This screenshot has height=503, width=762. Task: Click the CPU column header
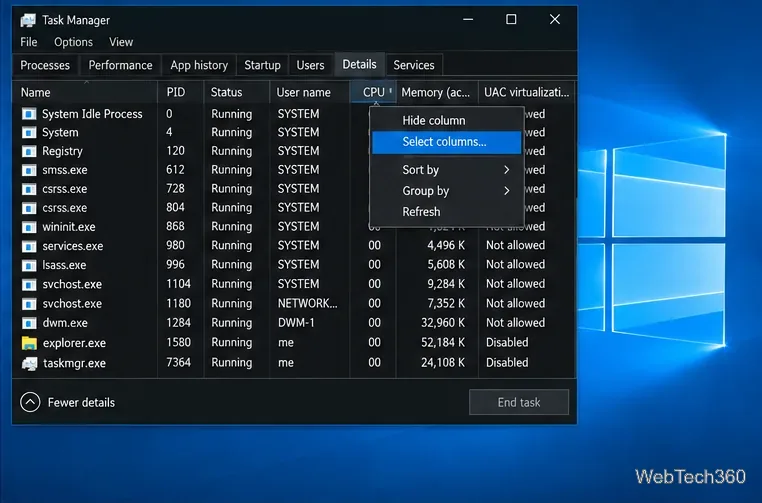tap(373, 92)
